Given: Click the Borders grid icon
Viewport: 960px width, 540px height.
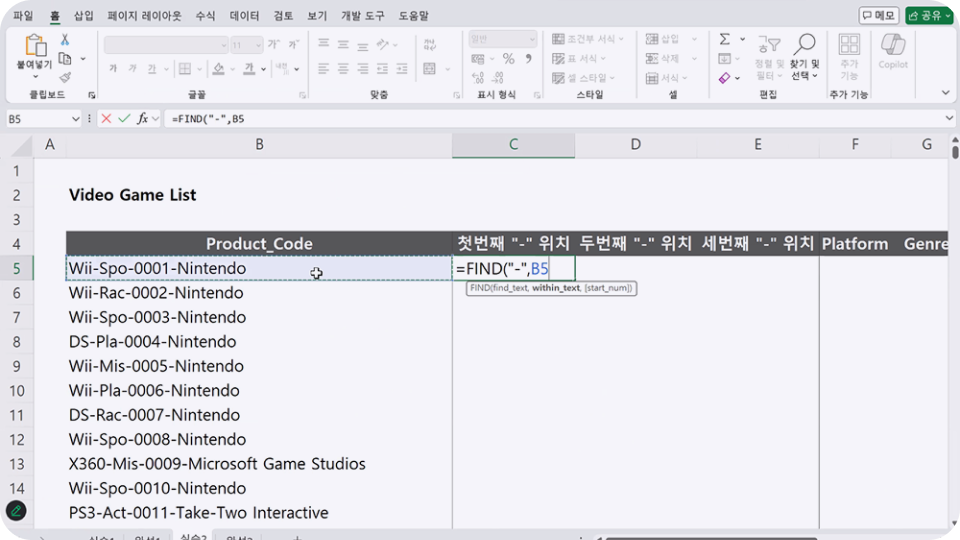Looking at the screenshot, I should click(185, 69).
